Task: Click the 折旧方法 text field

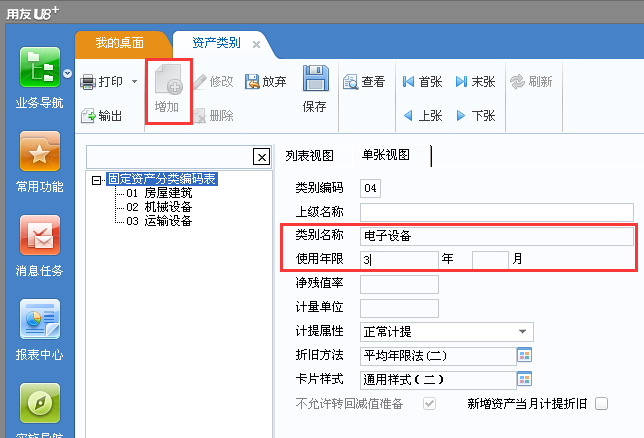Action: (438, 356)
